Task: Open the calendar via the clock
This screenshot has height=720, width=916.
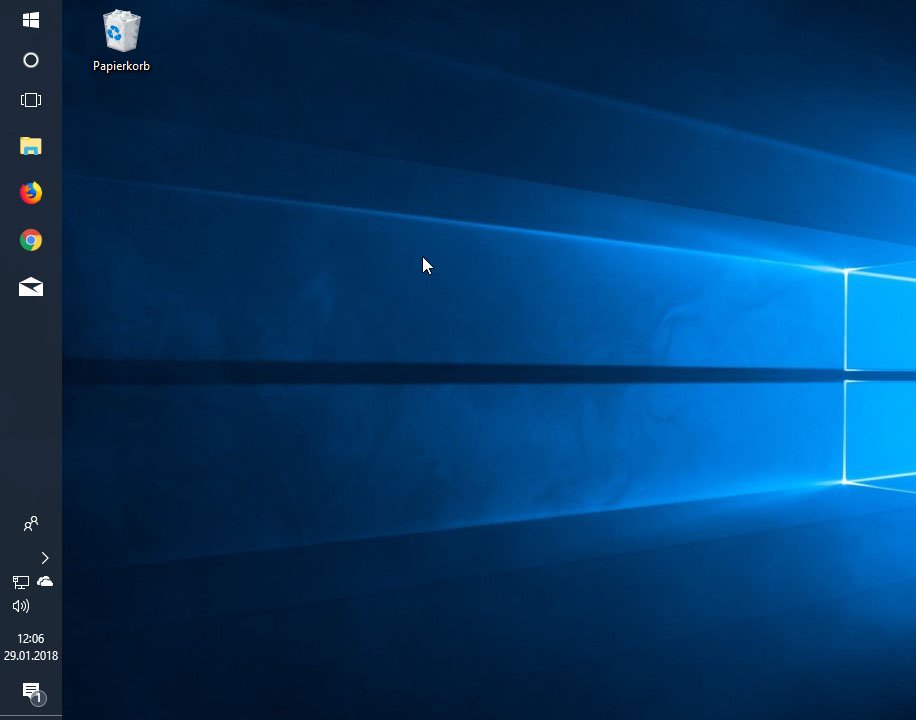Action: 30,638
